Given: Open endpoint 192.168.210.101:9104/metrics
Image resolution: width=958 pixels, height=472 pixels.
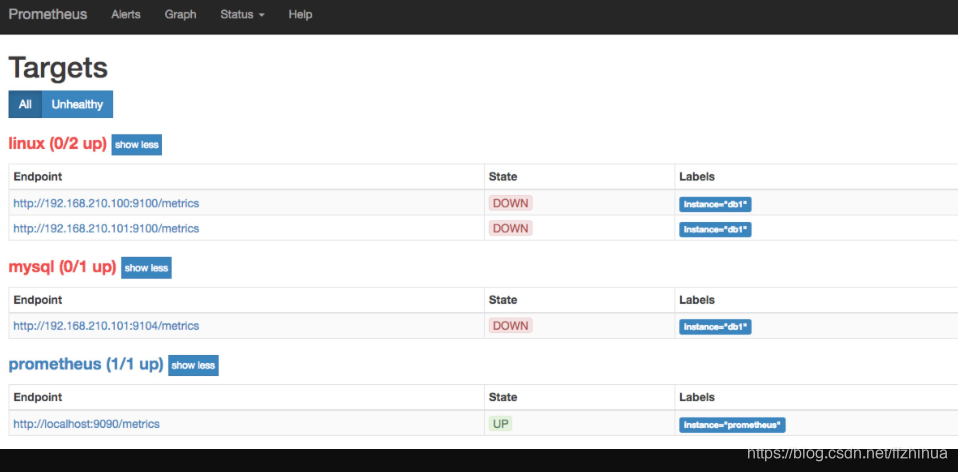Looking at the screenshot, I should (x=106, y=326).
